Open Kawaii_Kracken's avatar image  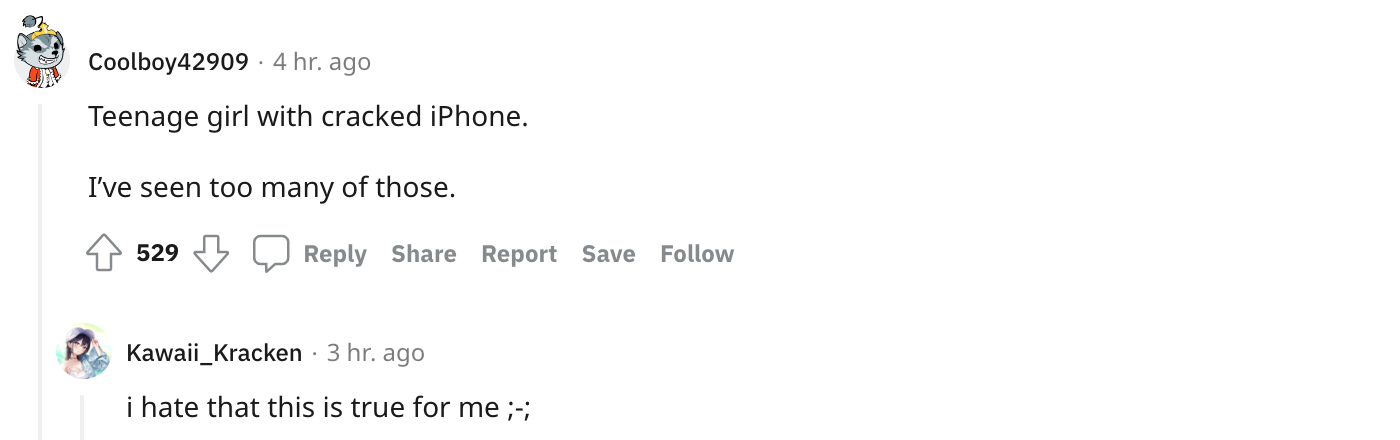(85, 351)
